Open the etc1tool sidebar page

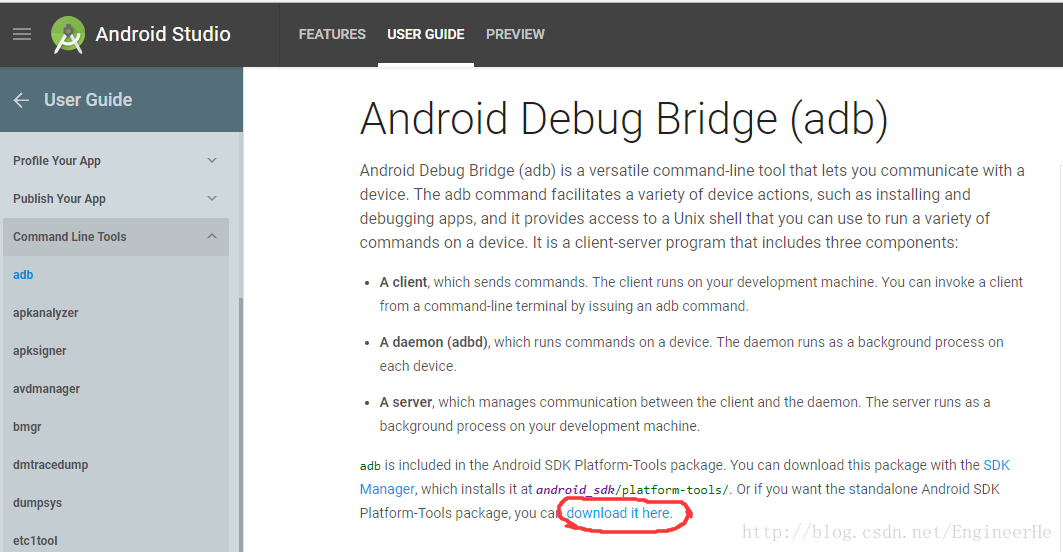coord(35,540)
